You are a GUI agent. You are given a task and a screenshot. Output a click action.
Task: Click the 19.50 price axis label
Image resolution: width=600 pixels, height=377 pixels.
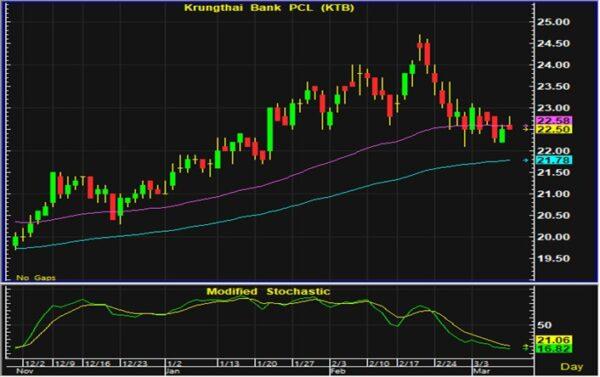point(553,259)
